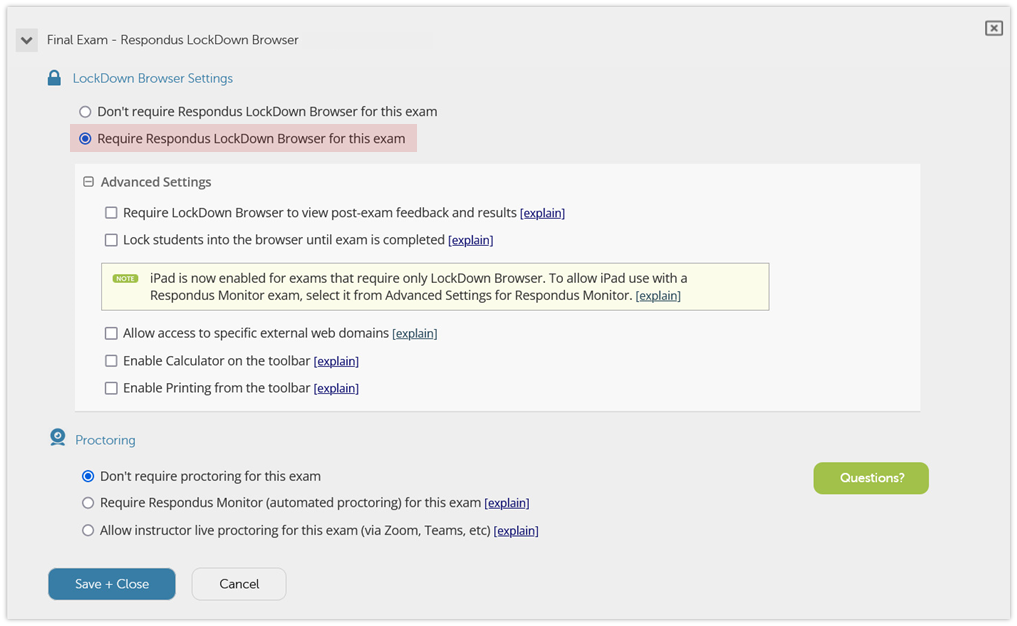Open explain link for Lock students into browser
This screenshot has width=1017, height=626.
click(x=471, y=241)
